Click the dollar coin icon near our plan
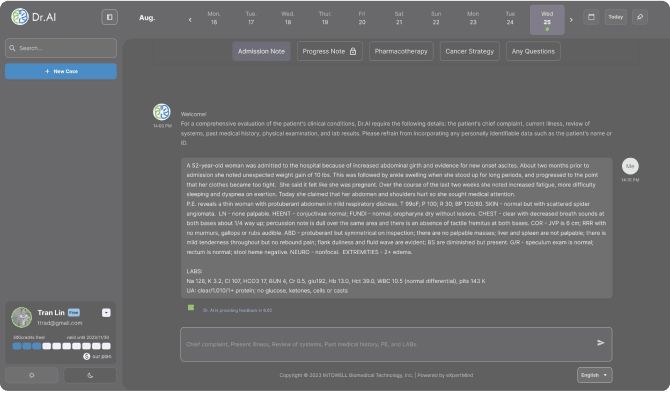The height and width of the screenshot is (393, 670). (x=86, y=356)
